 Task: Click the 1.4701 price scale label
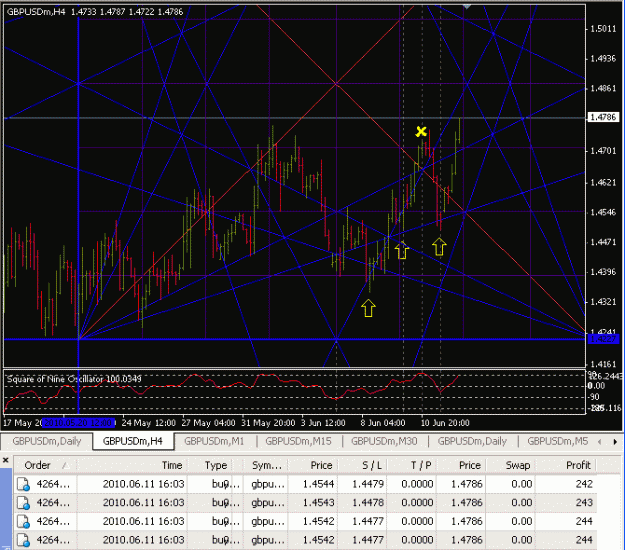coord(603,151)
